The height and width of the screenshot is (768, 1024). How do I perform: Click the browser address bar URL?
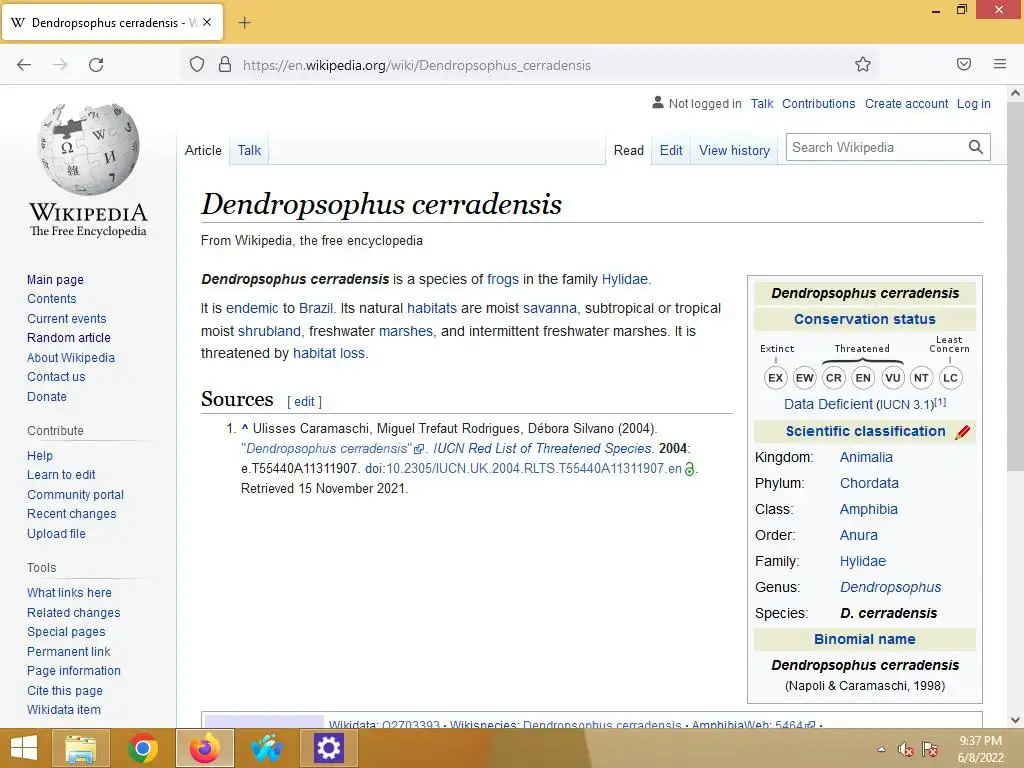(x=417, y=65)
